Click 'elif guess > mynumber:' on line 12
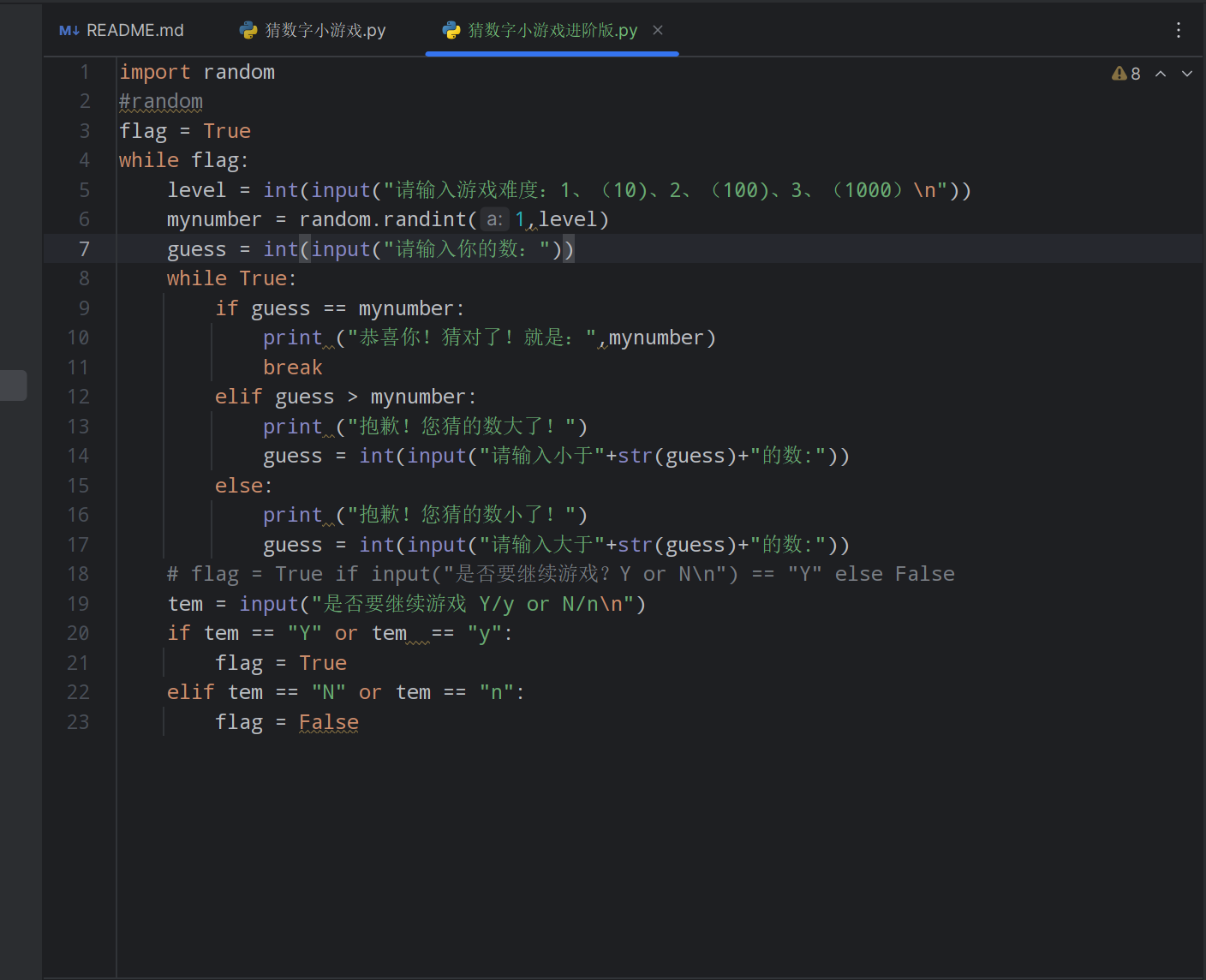 345,397
